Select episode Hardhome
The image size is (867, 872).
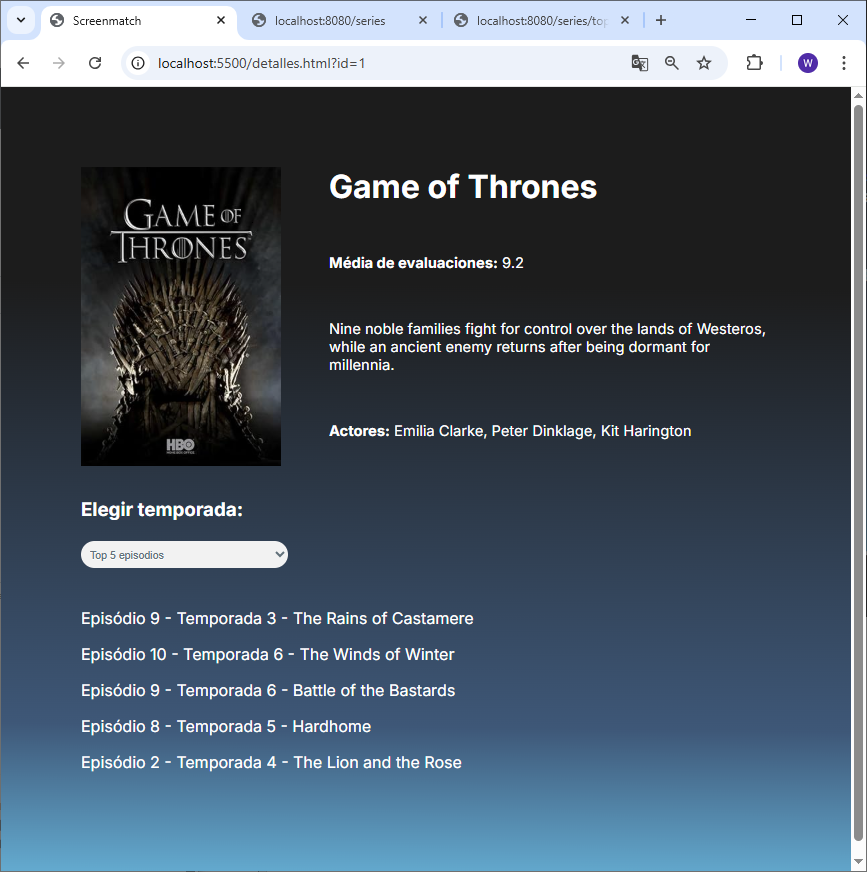point(226,726)
